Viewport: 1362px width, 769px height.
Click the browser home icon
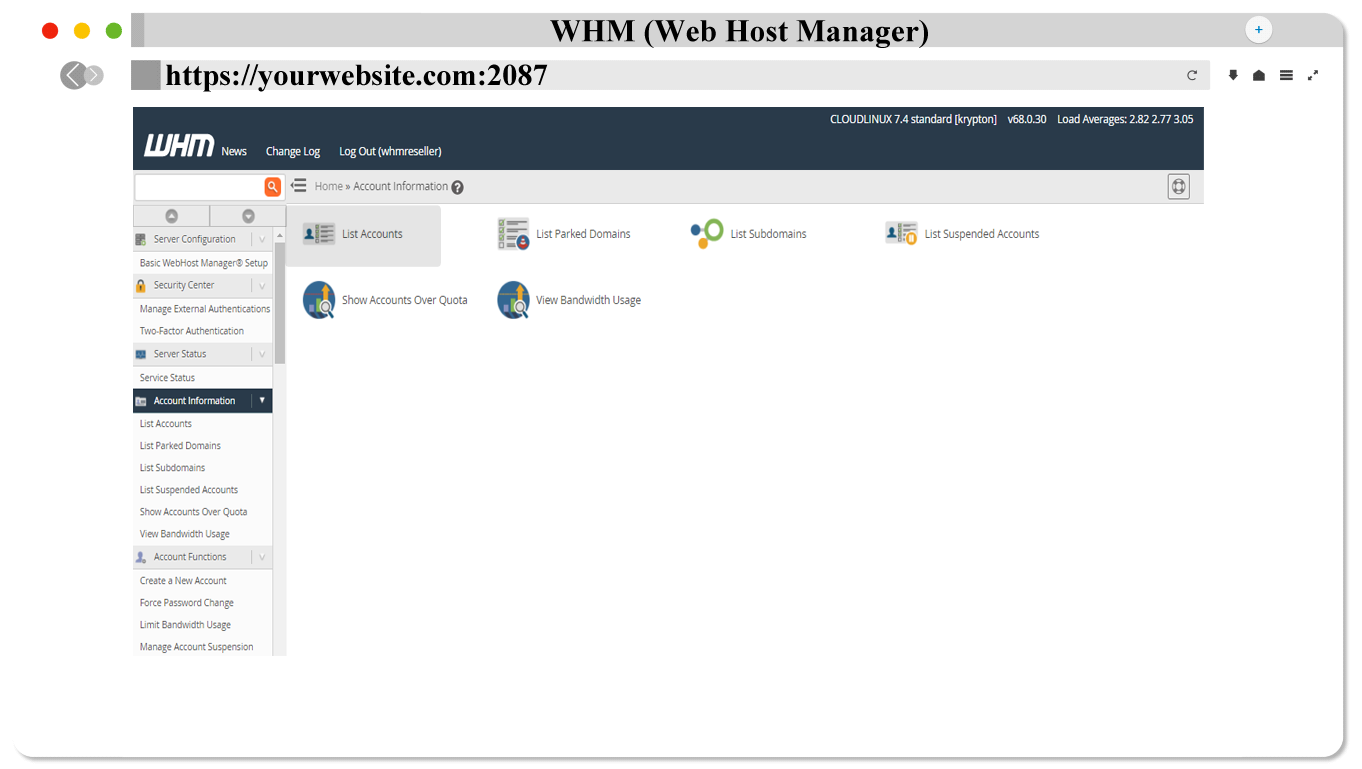[x=1259, y=75]
